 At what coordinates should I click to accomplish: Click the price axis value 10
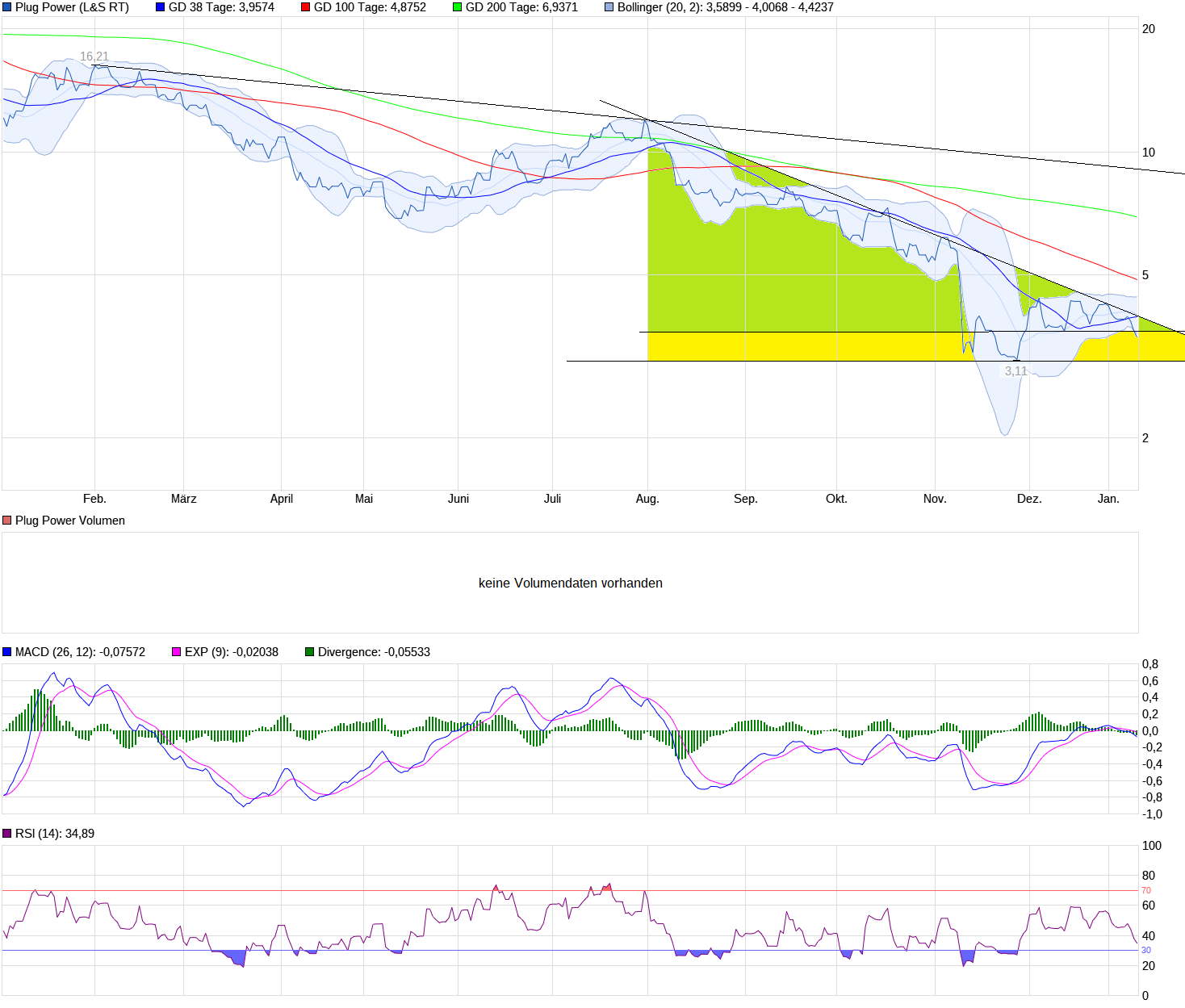1149,153
